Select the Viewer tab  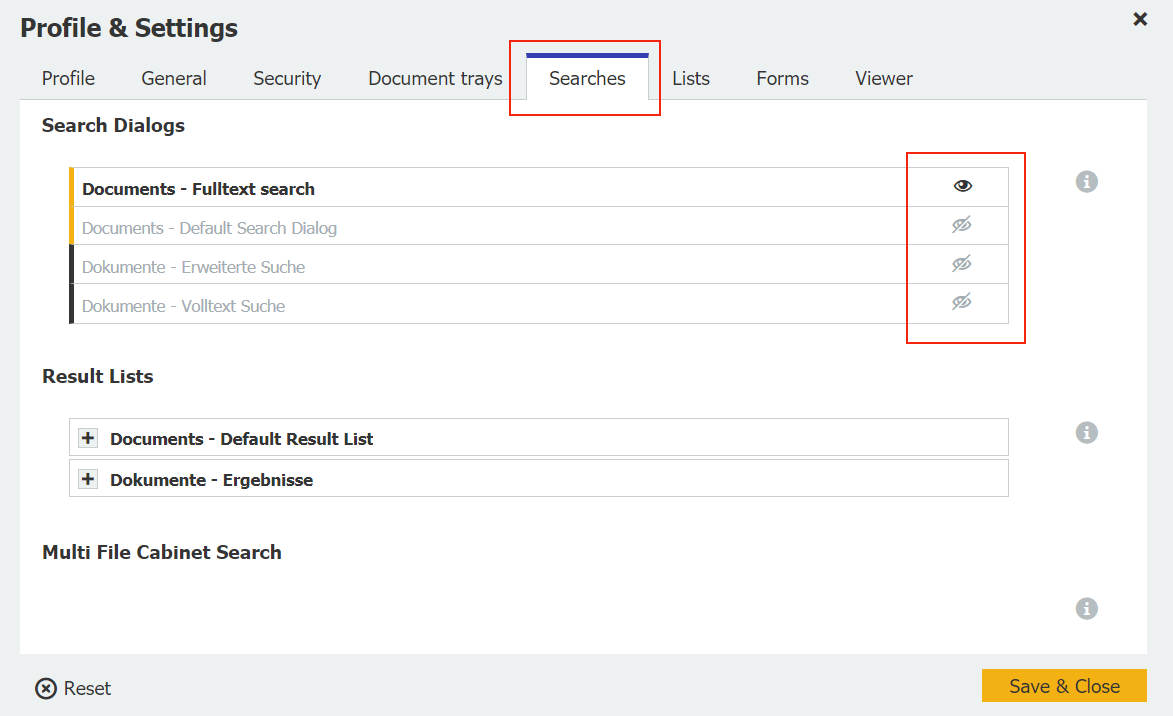click(884, 78)
